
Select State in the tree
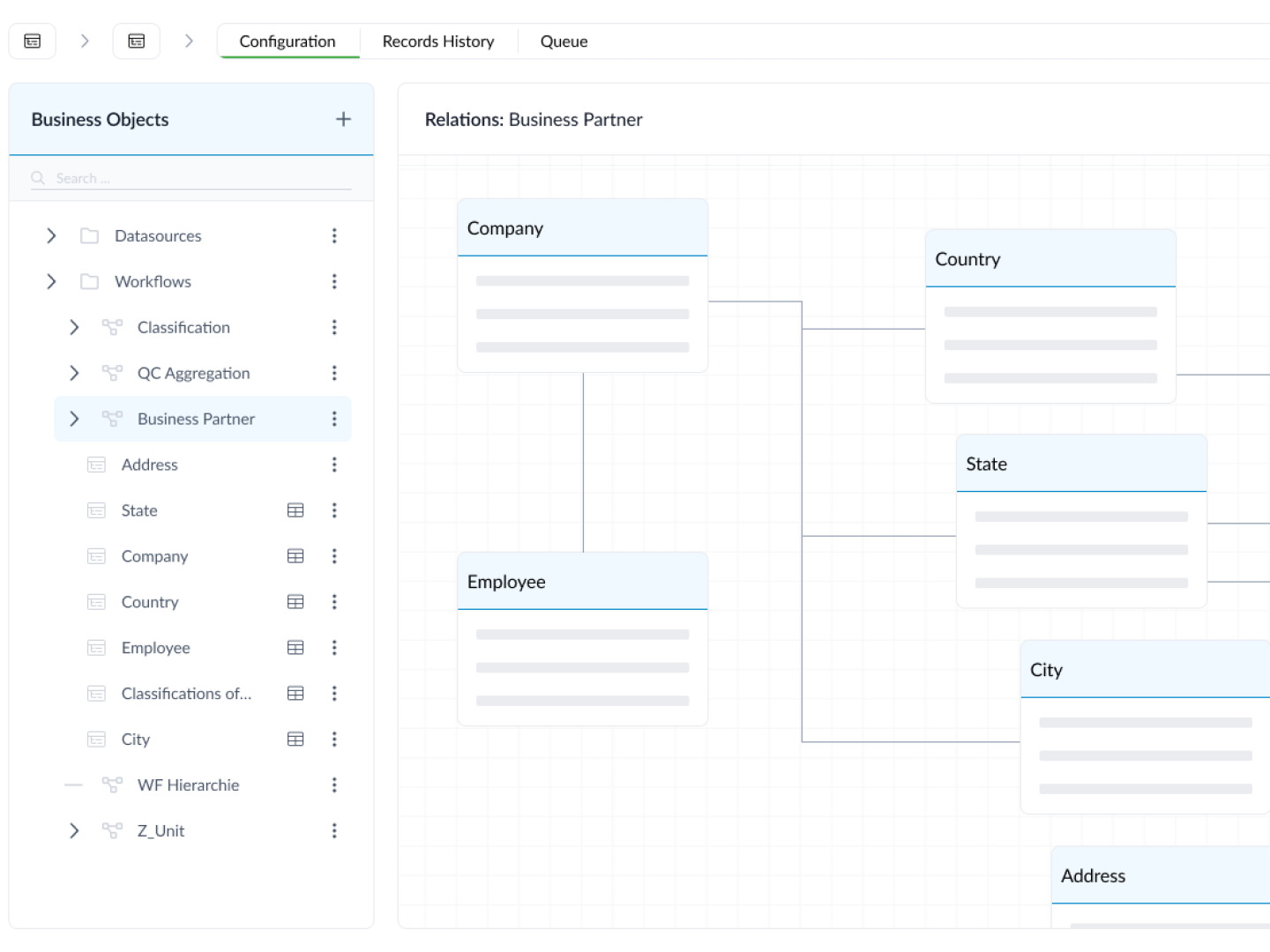[x=139, y=510]
